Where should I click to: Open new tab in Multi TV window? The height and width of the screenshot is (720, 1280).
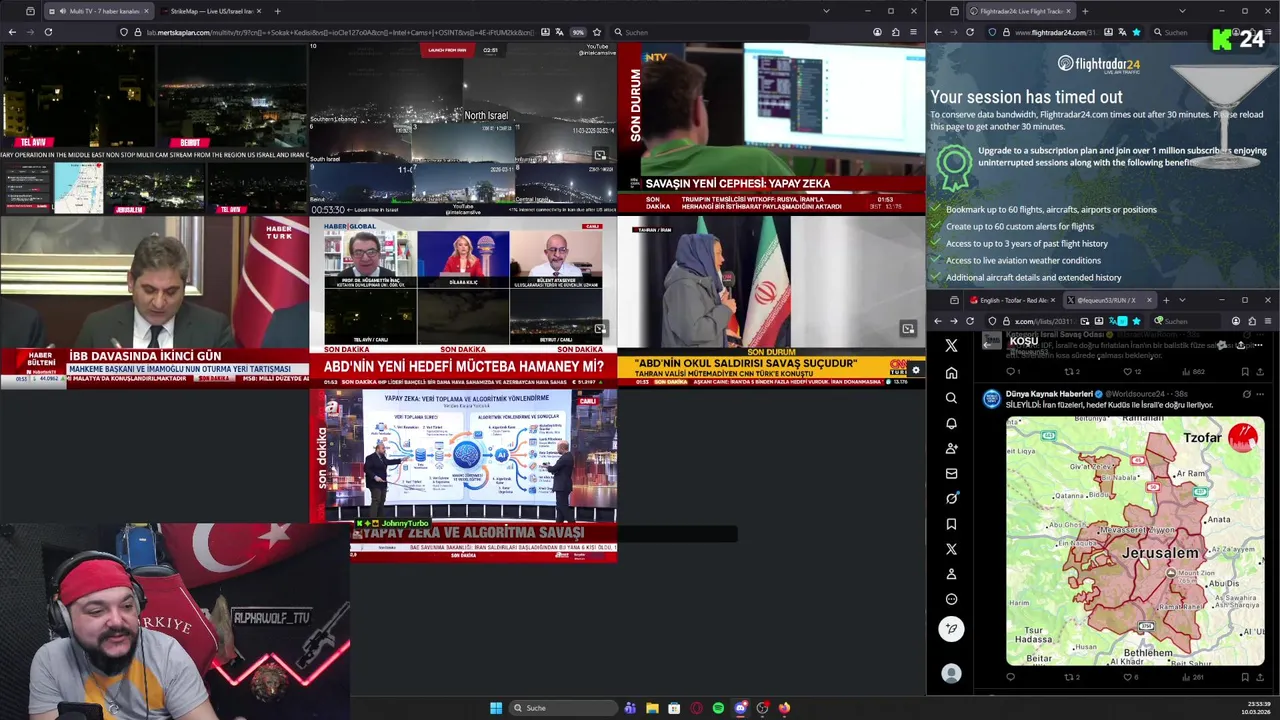pos(278,11)
